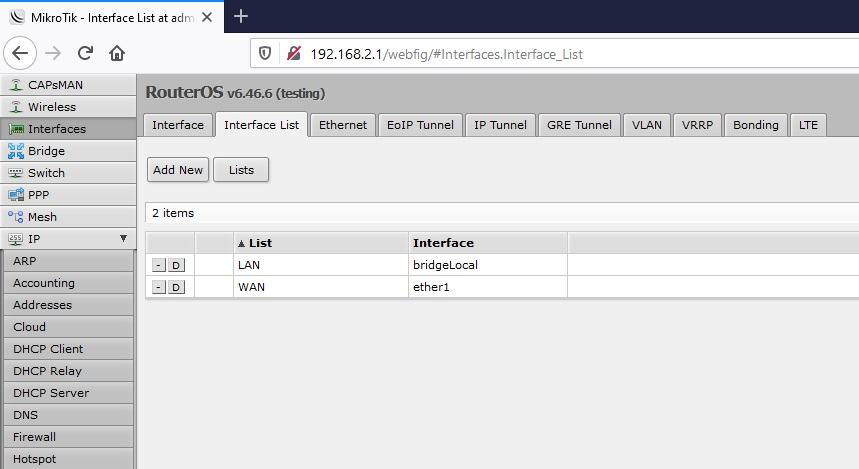Click the browser address bar URL

click(446, 54)
